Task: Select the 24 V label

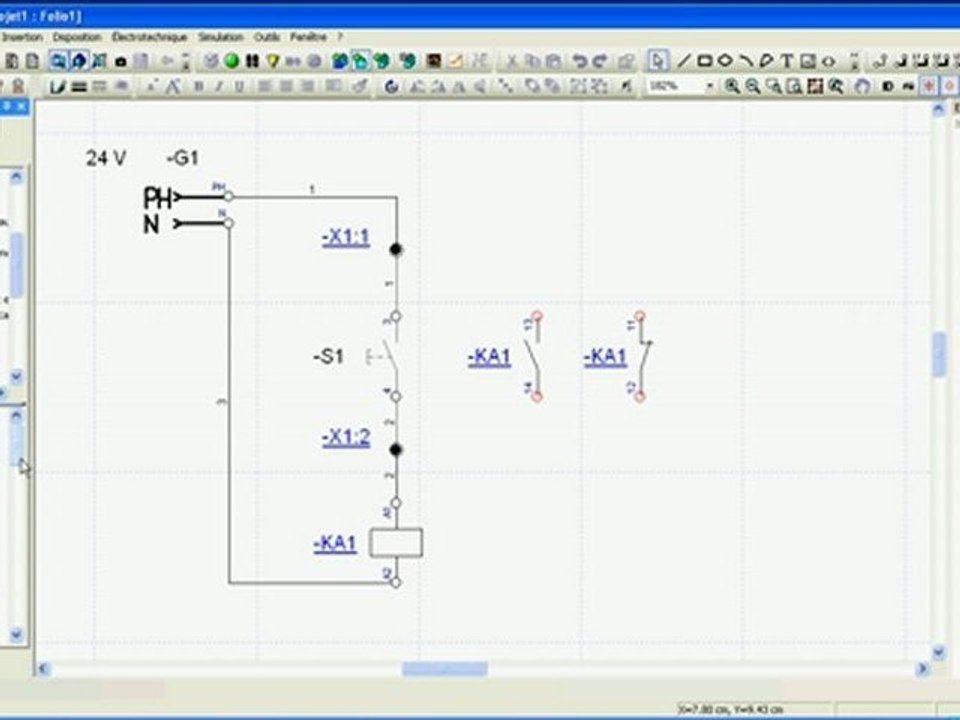Action: tap(106, 159)
